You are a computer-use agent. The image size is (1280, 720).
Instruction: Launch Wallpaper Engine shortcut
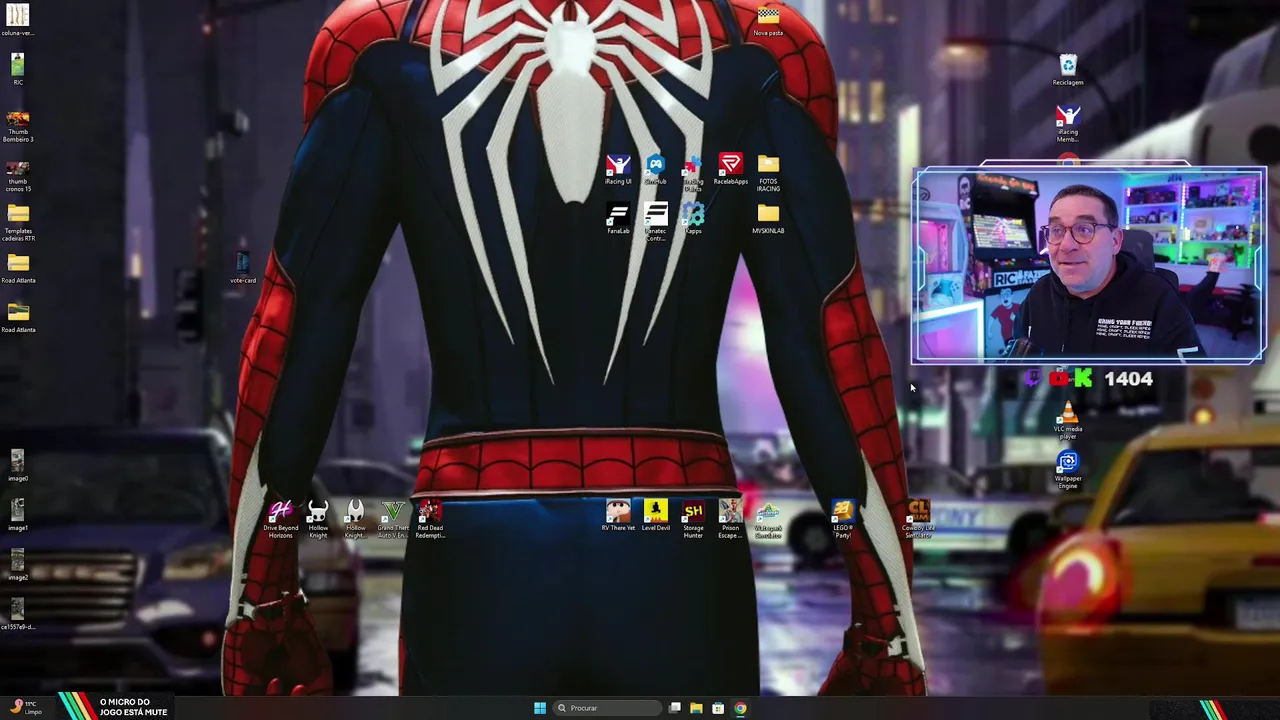[x=1068, y=470]
